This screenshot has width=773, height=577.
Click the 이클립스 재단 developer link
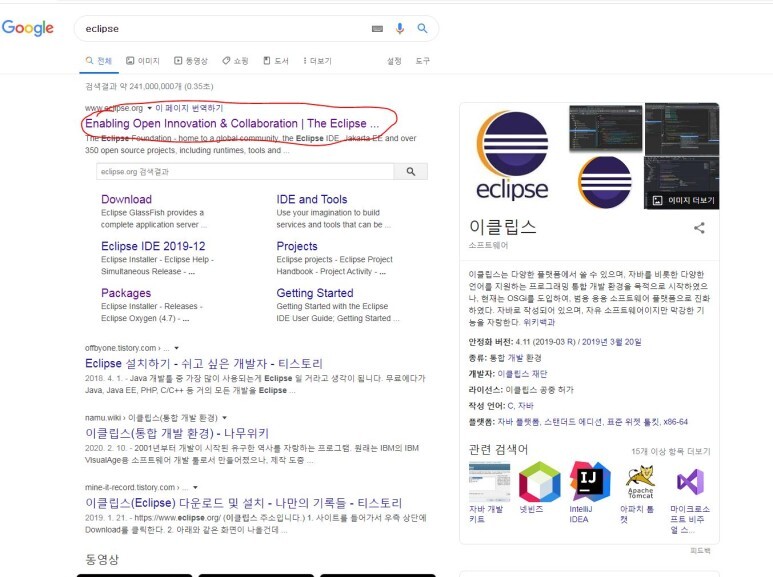[x=522, y=374]
